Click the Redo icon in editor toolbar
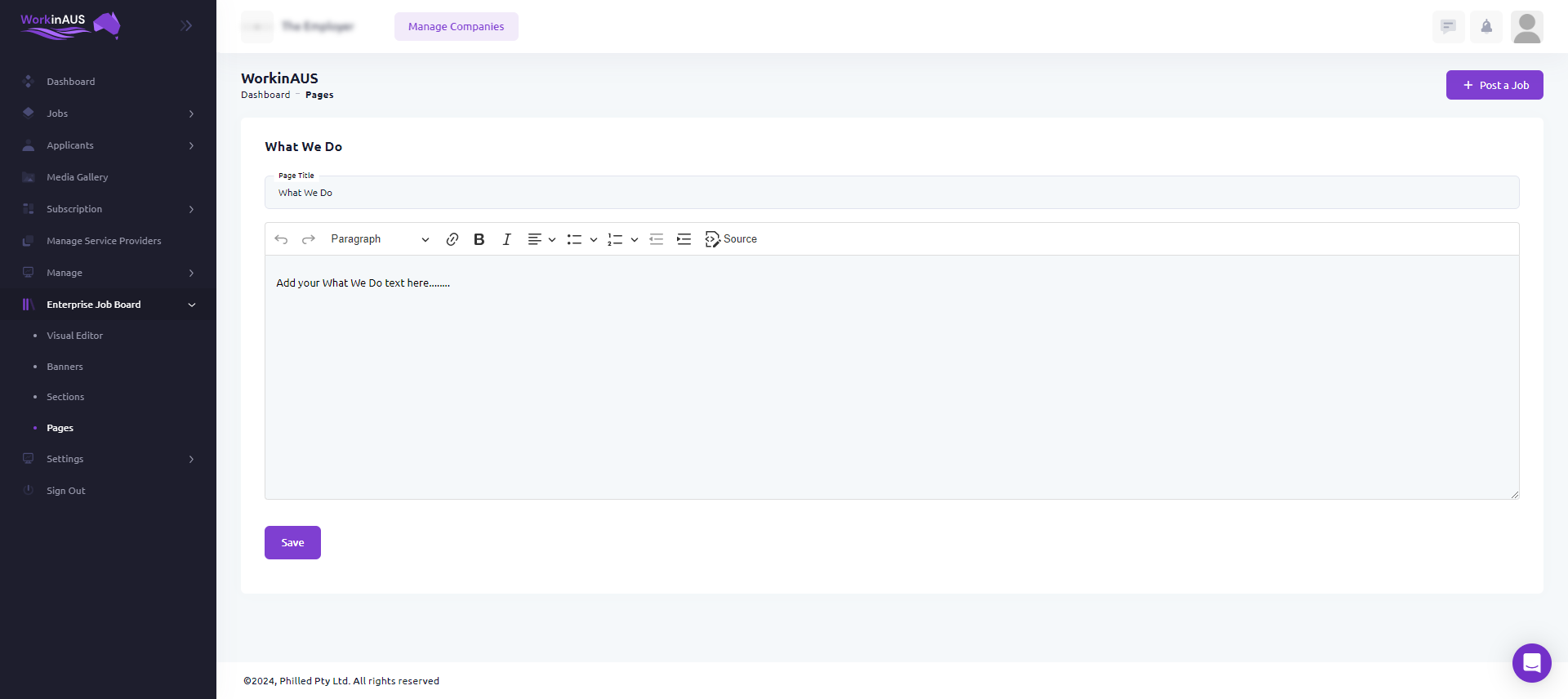The height and width of the screenshot is (699, 1568). 308,239
